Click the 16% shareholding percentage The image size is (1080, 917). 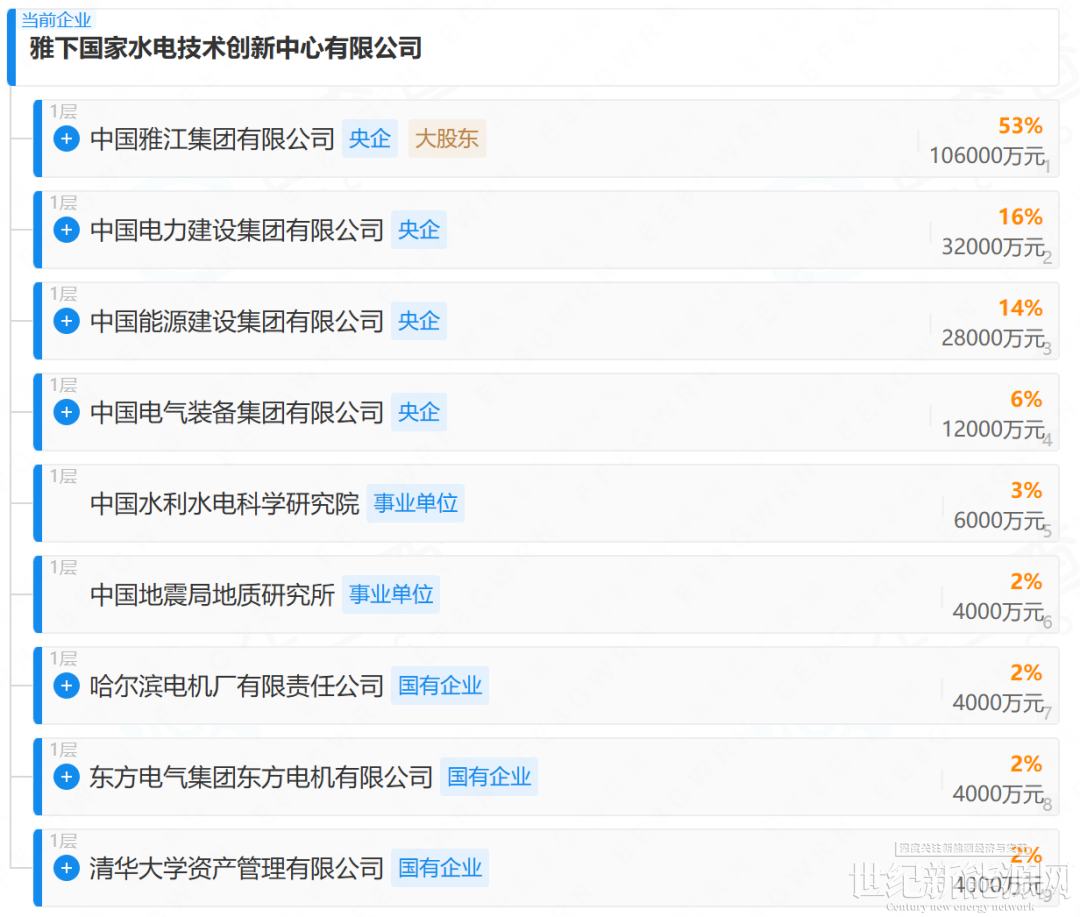coord(1020,217)
